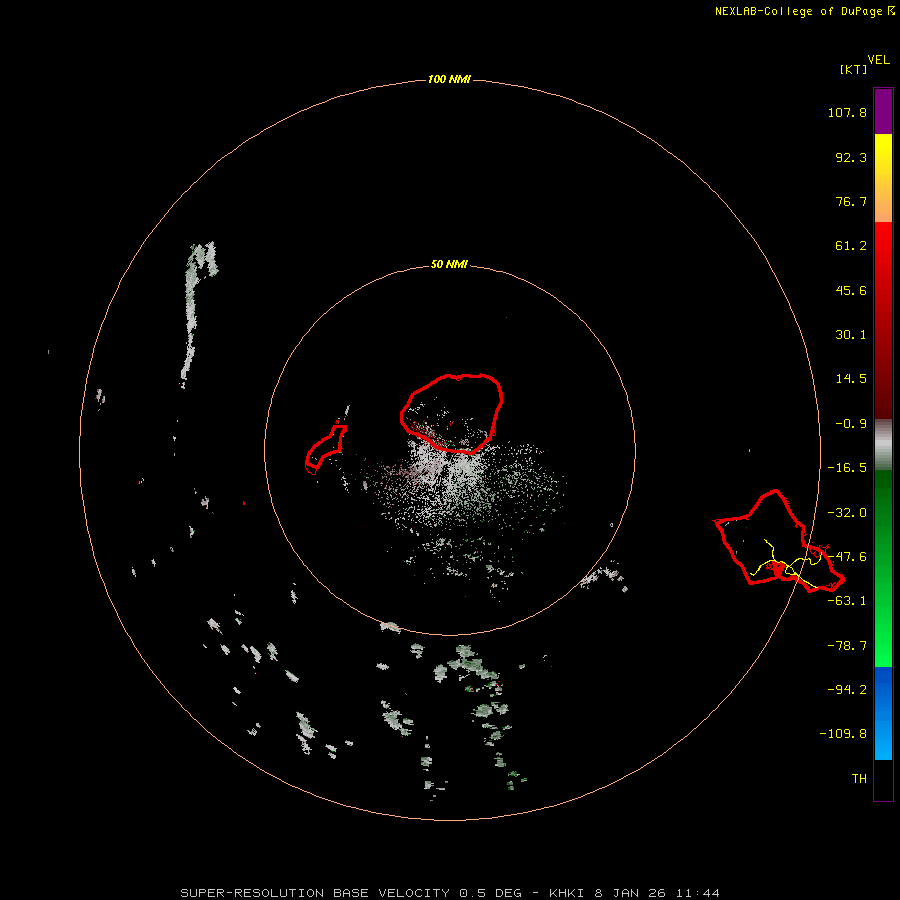Pick the gray segment of the color bar
The image size is (900, 900).
[x=883, y=445]
